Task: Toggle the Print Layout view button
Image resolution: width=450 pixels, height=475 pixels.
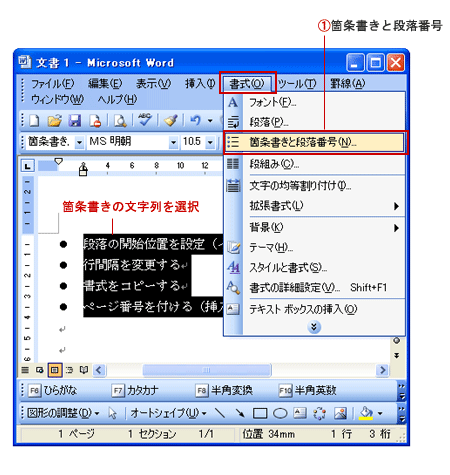Action: 55,370
